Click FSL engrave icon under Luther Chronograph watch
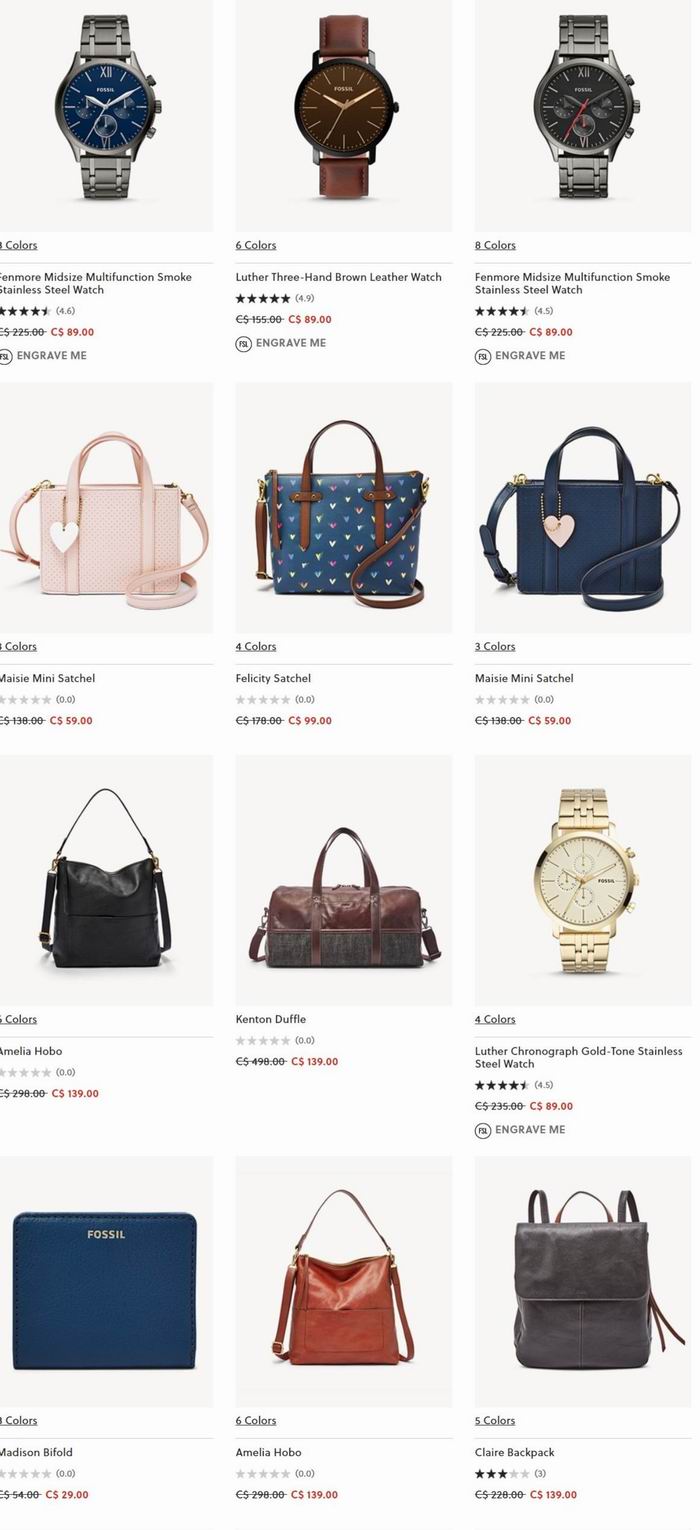This screenshot has height=1530, width=700. coord(483,1130)
